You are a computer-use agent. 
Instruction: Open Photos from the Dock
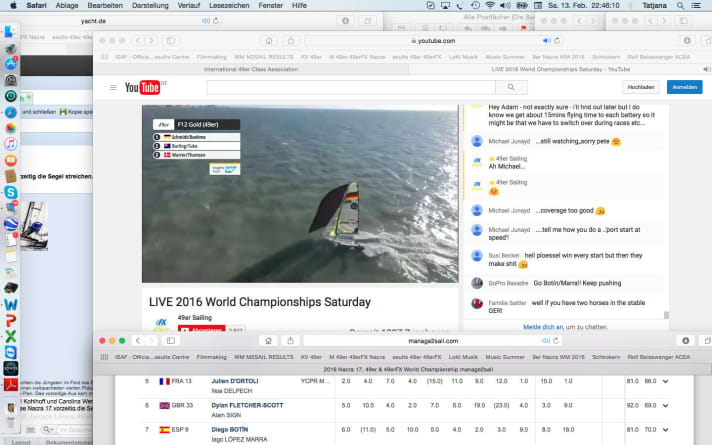(10, 128)
